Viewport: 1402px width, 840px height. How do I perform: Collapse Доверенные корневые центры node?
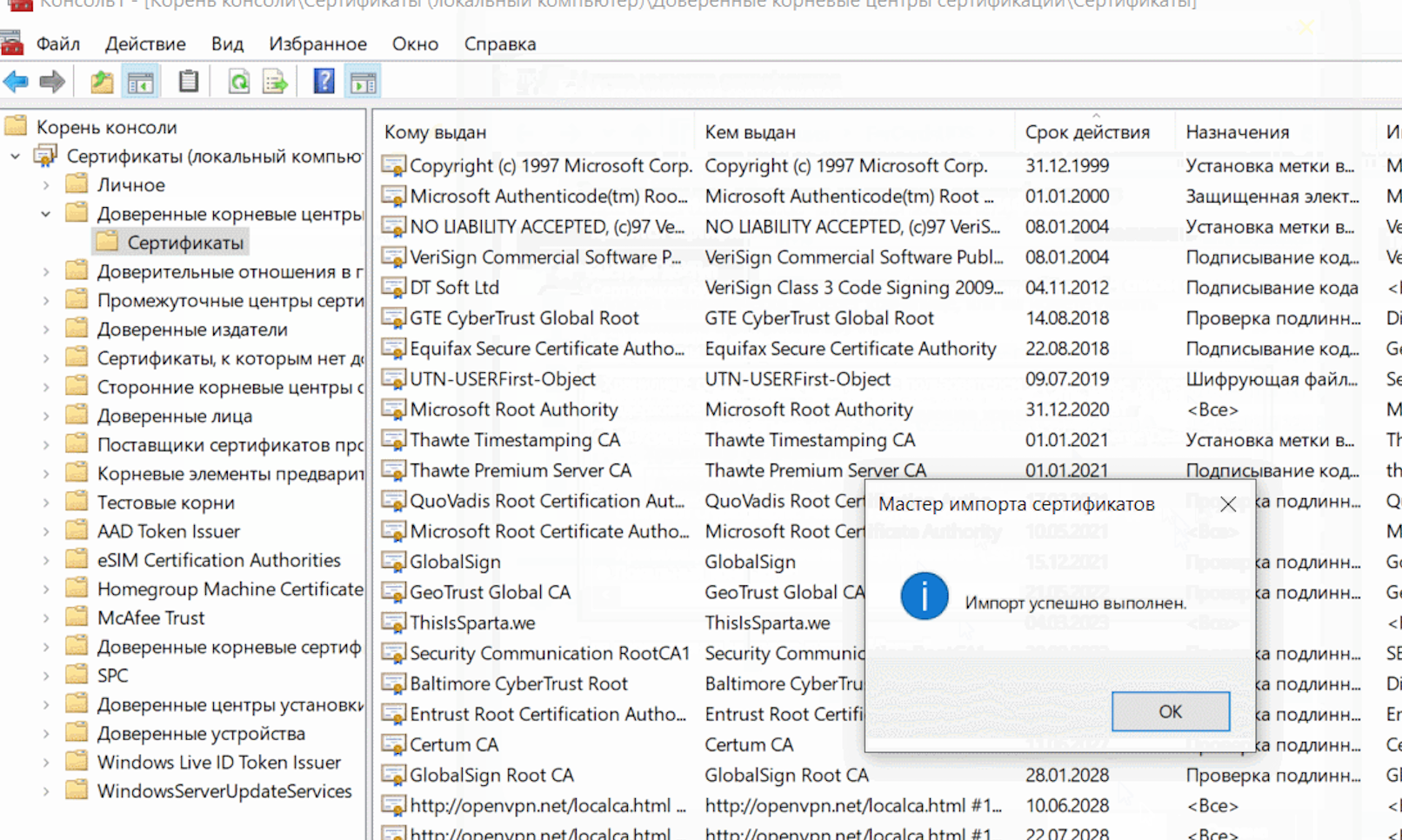coord(46,214)
